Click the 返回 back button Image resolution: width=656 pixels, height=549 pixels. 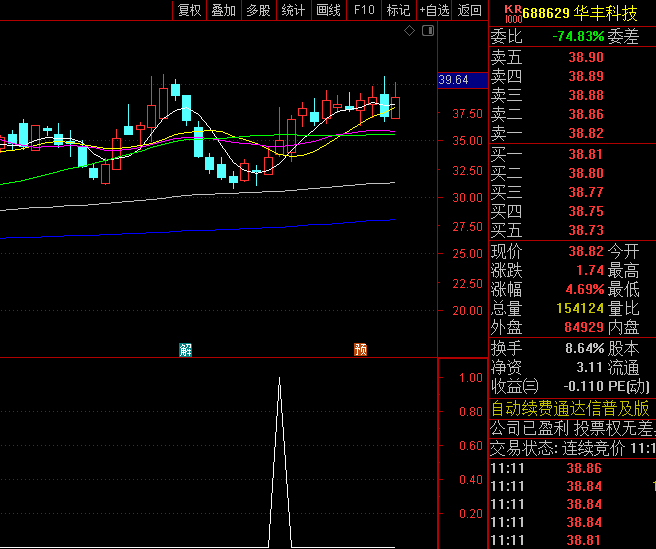click(469, 10)
